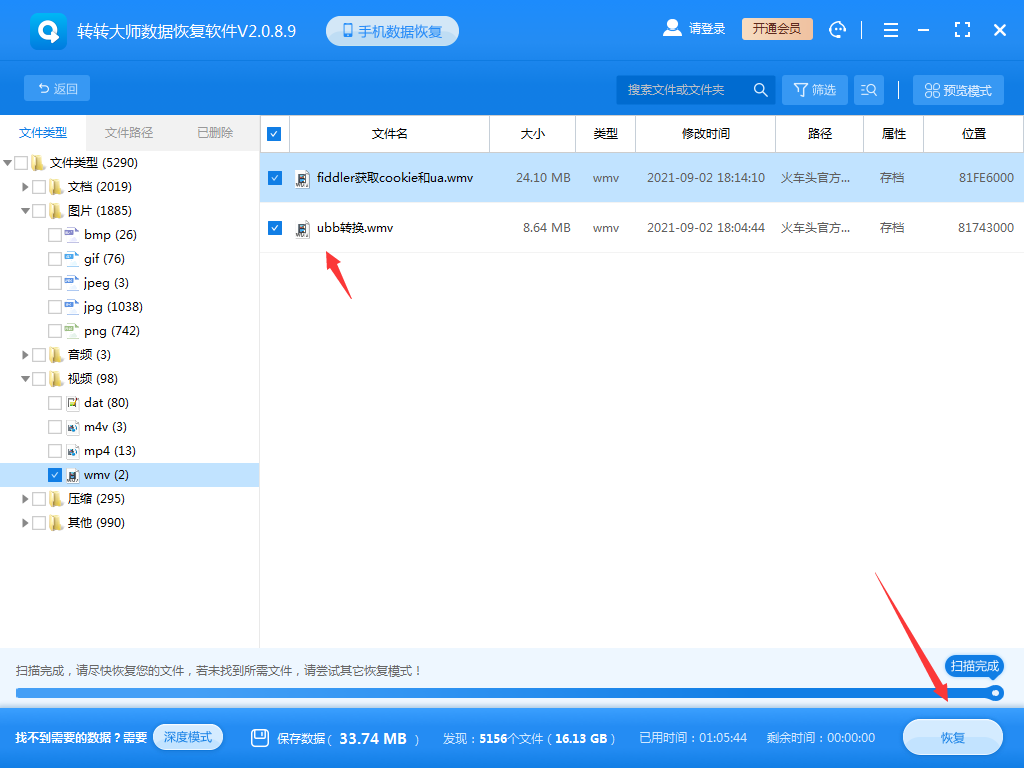This screenshot has width=1024, height=768.
Task: Check the jpg (1038) file type checkbox
Action: point(55,306)
